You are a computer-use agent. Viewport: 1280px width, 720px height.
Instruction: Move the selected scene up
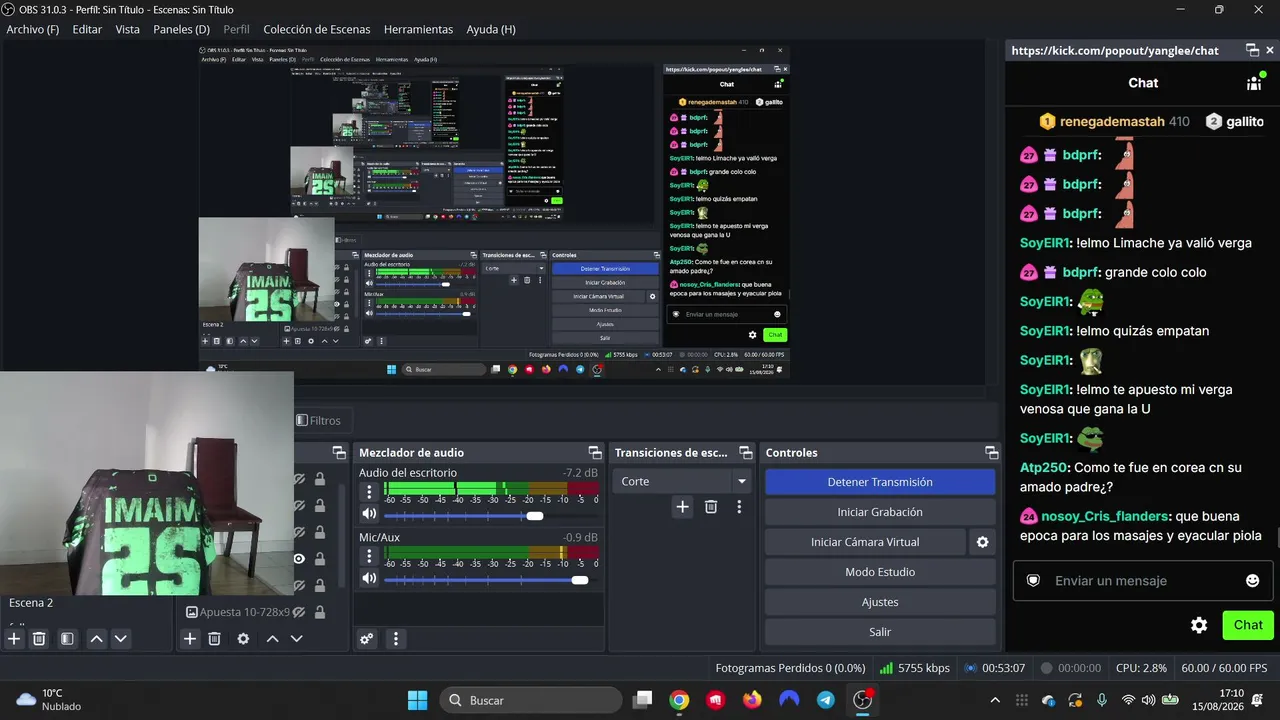point(96,639)
